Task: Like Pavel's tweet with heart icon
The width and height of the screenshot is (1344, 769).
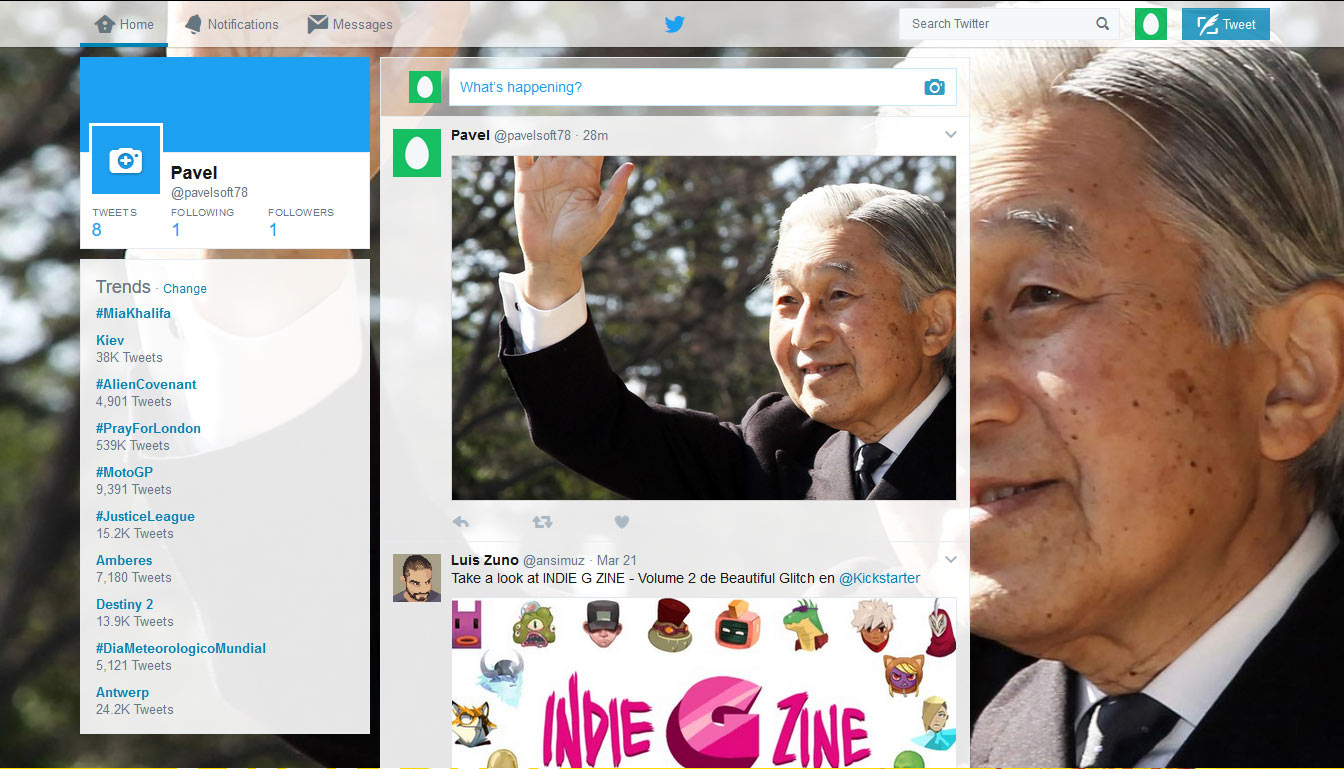Action: (621, 522)
